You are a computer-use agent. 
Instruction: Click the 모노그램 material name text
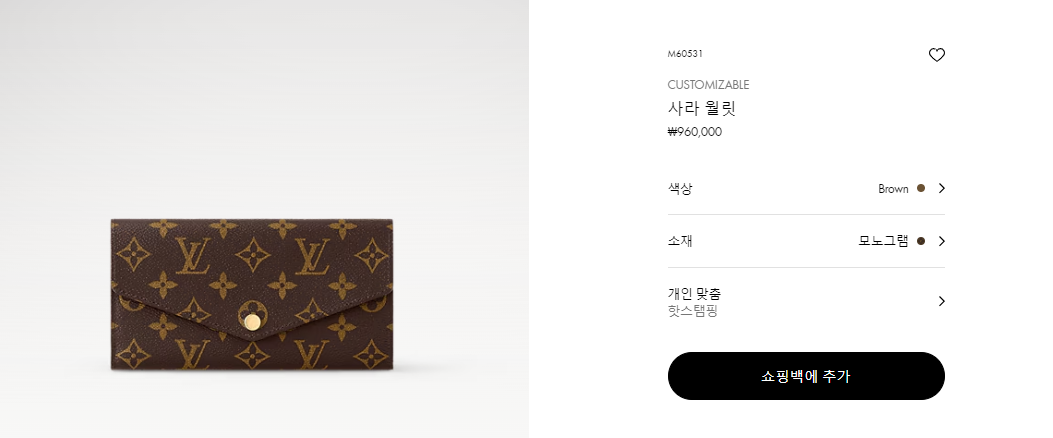pos(883,241)
